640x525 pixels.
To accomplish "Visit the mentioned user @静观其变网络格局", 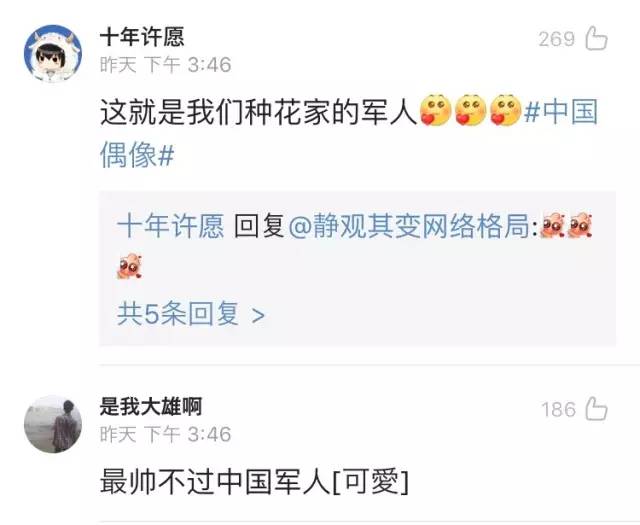I will 411,226.
